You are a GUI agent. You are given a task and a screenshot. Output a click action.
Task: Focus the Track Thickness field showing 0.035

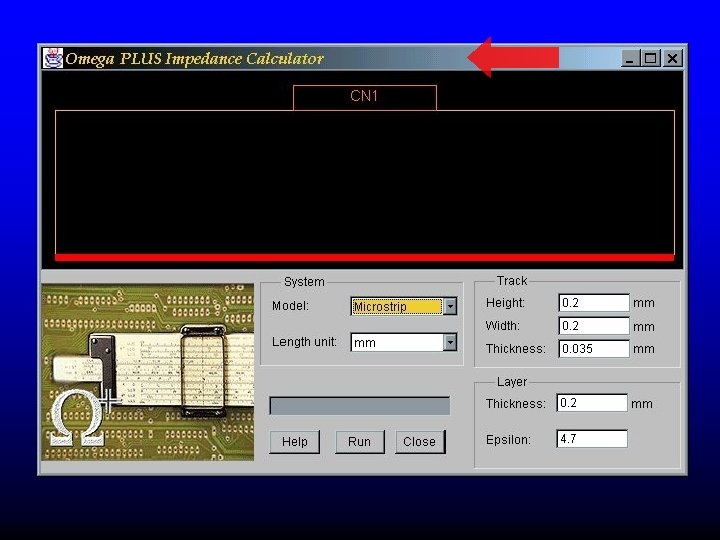[x=594, y=349]
